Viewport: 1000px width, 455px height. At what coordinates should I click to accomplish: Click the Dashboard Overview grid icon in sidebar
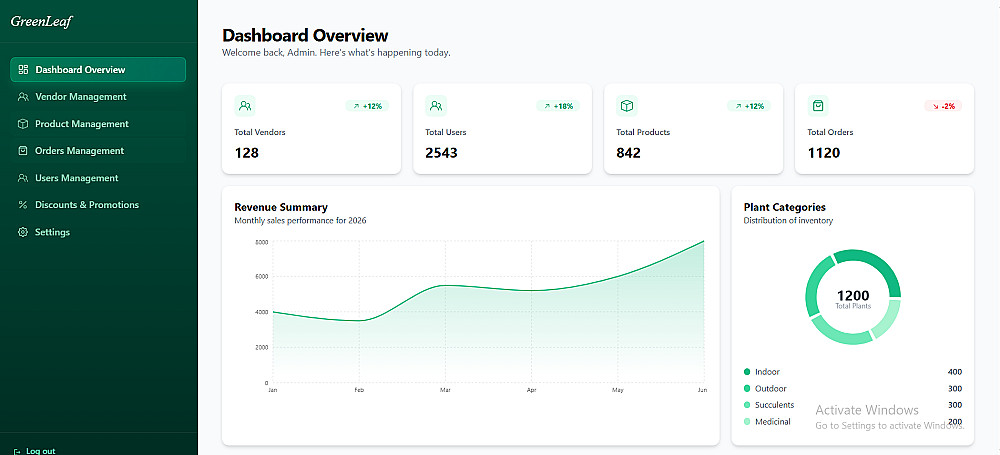click(23, 70)
